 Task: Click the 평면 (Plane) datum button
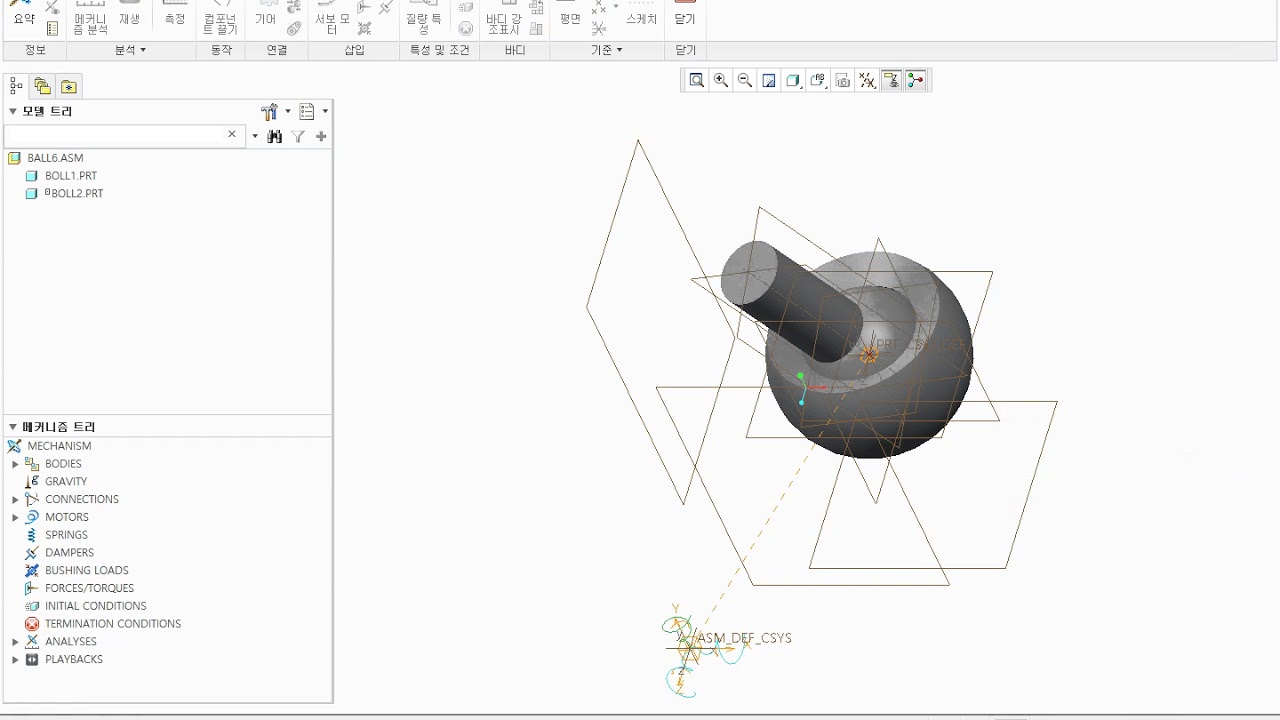point(570,15)
